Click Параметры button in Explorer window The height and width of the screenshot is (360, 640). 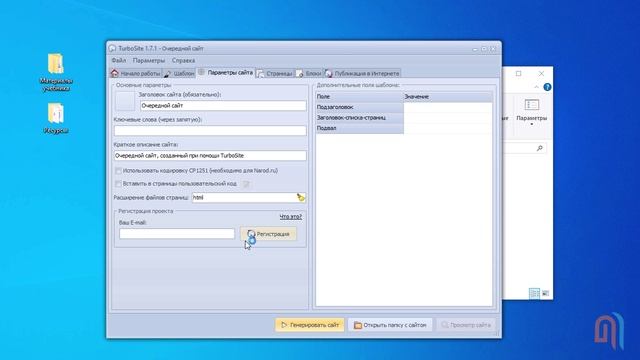[x=531, y=111]
